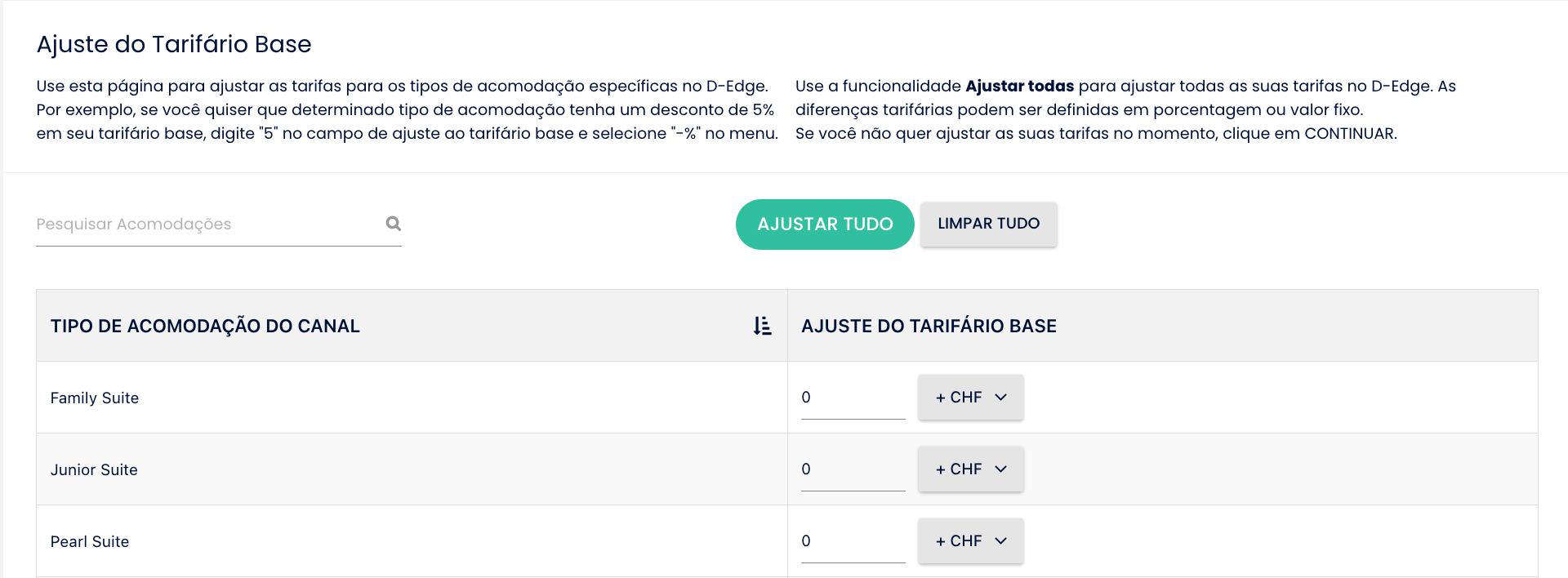
Task: Click the search magnifier icon
Action: (393, 224)
